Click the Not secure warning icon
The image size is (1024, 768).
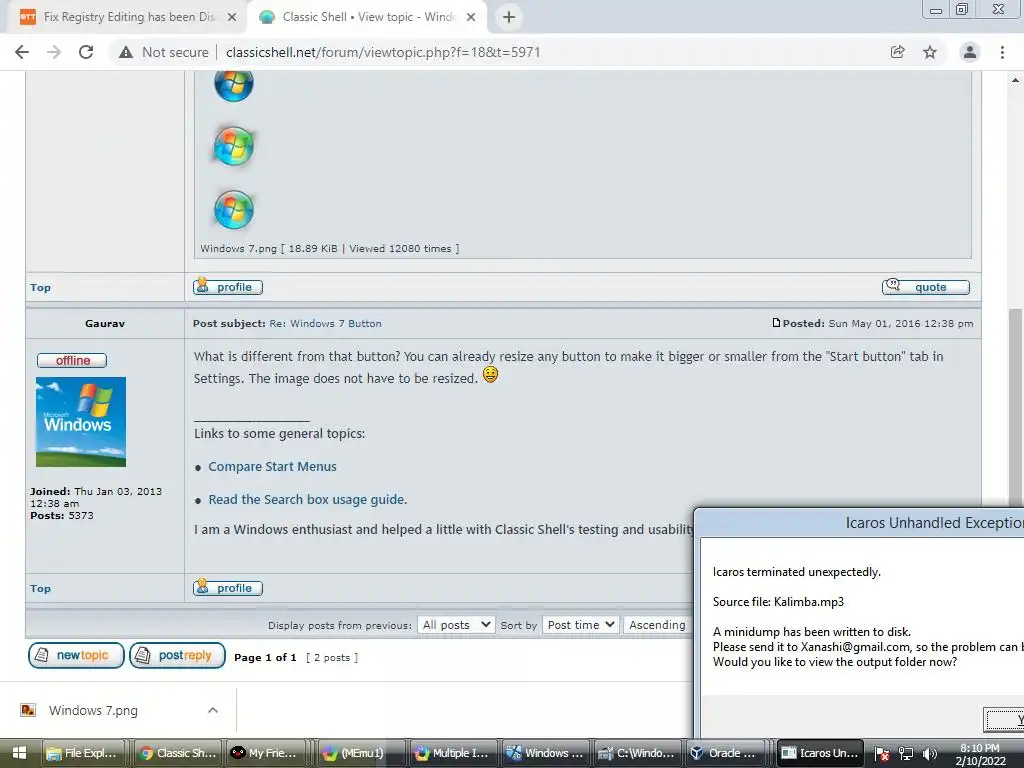[x=126, y=52]
